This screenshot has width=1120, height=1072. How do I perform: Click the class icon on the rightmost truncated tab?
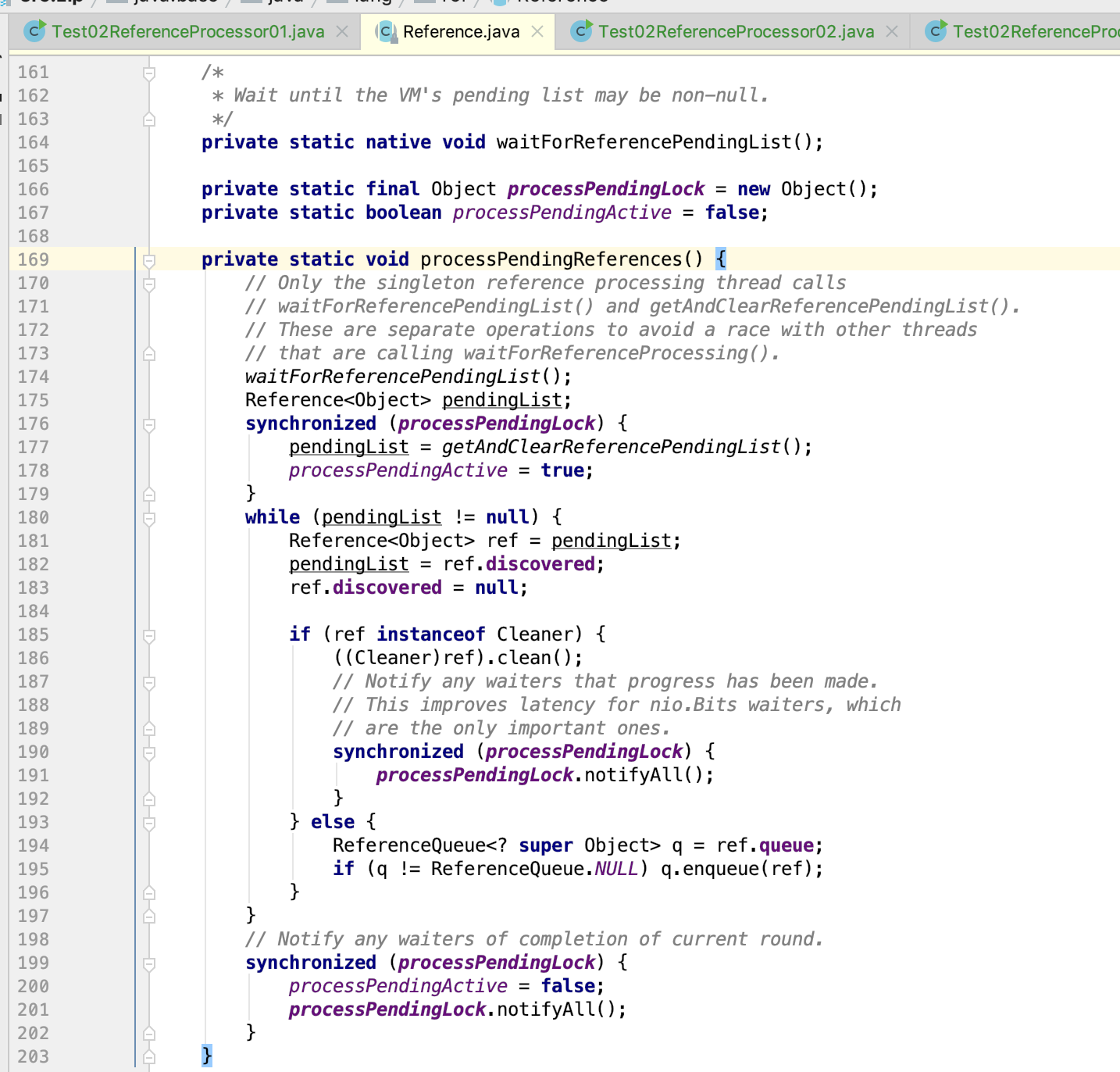pyautogui.click(x=935, y=32)
